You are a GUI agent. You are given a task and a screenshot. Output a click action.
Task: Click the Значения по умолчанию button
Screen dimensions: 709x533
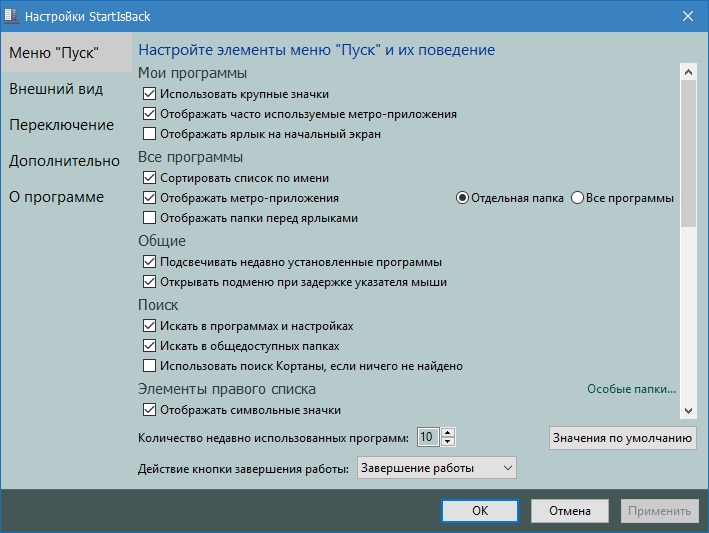pos(623,438)
